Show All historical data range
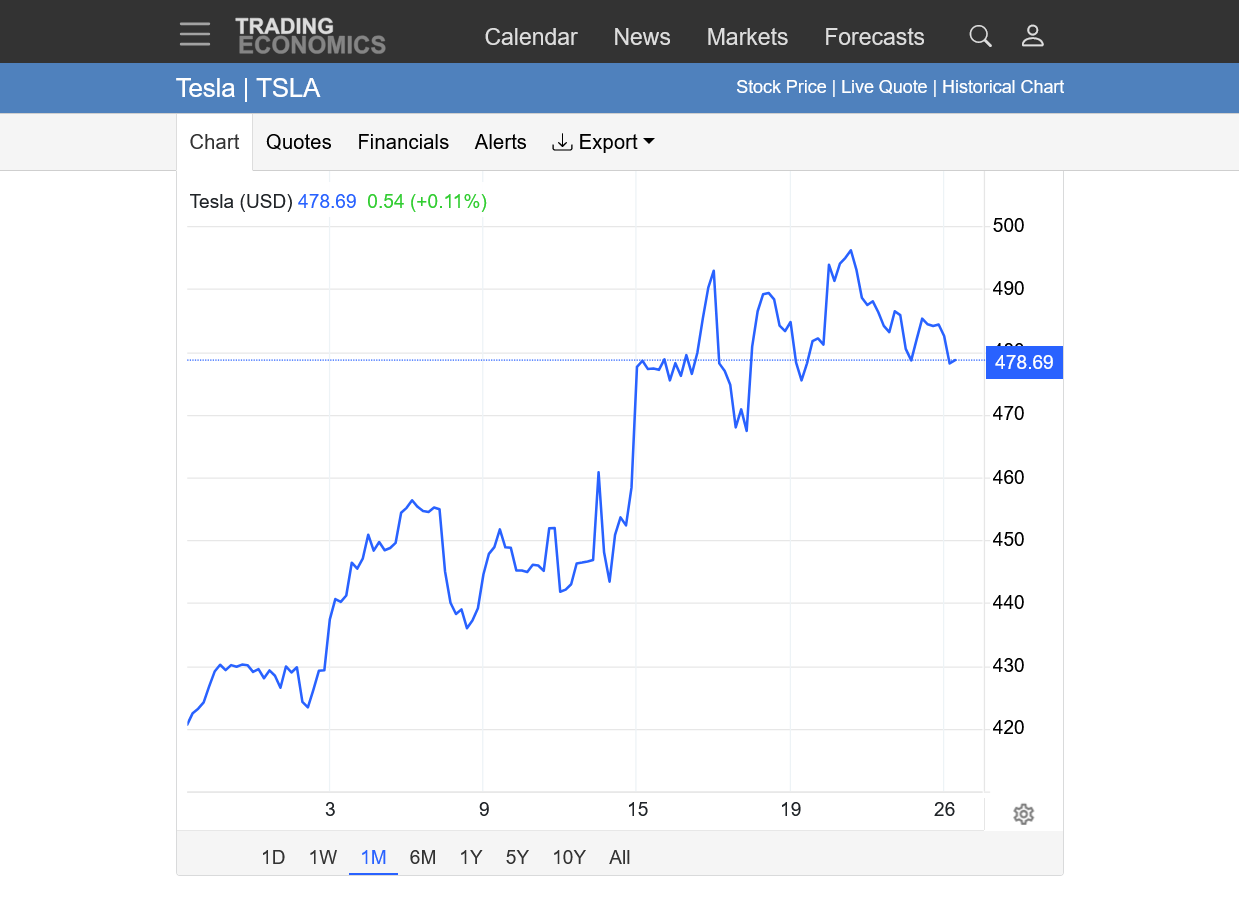 [619, 857]
